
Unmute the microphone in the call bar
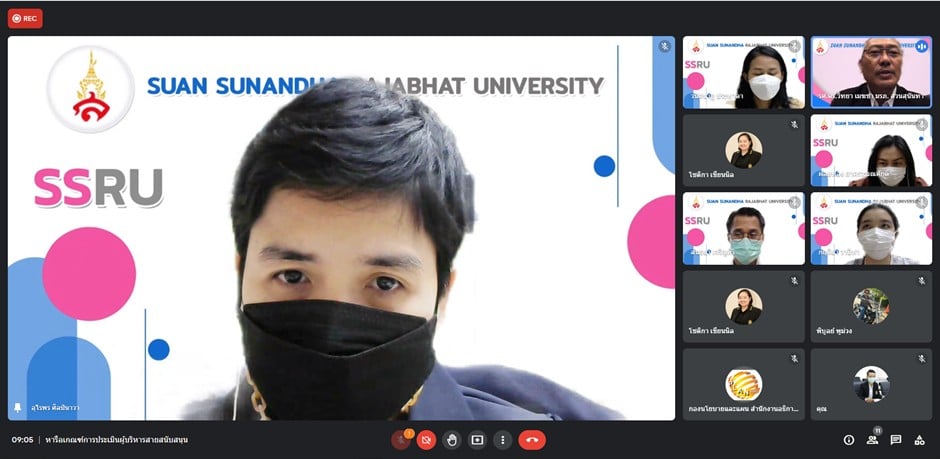click(x=401, y=440)
